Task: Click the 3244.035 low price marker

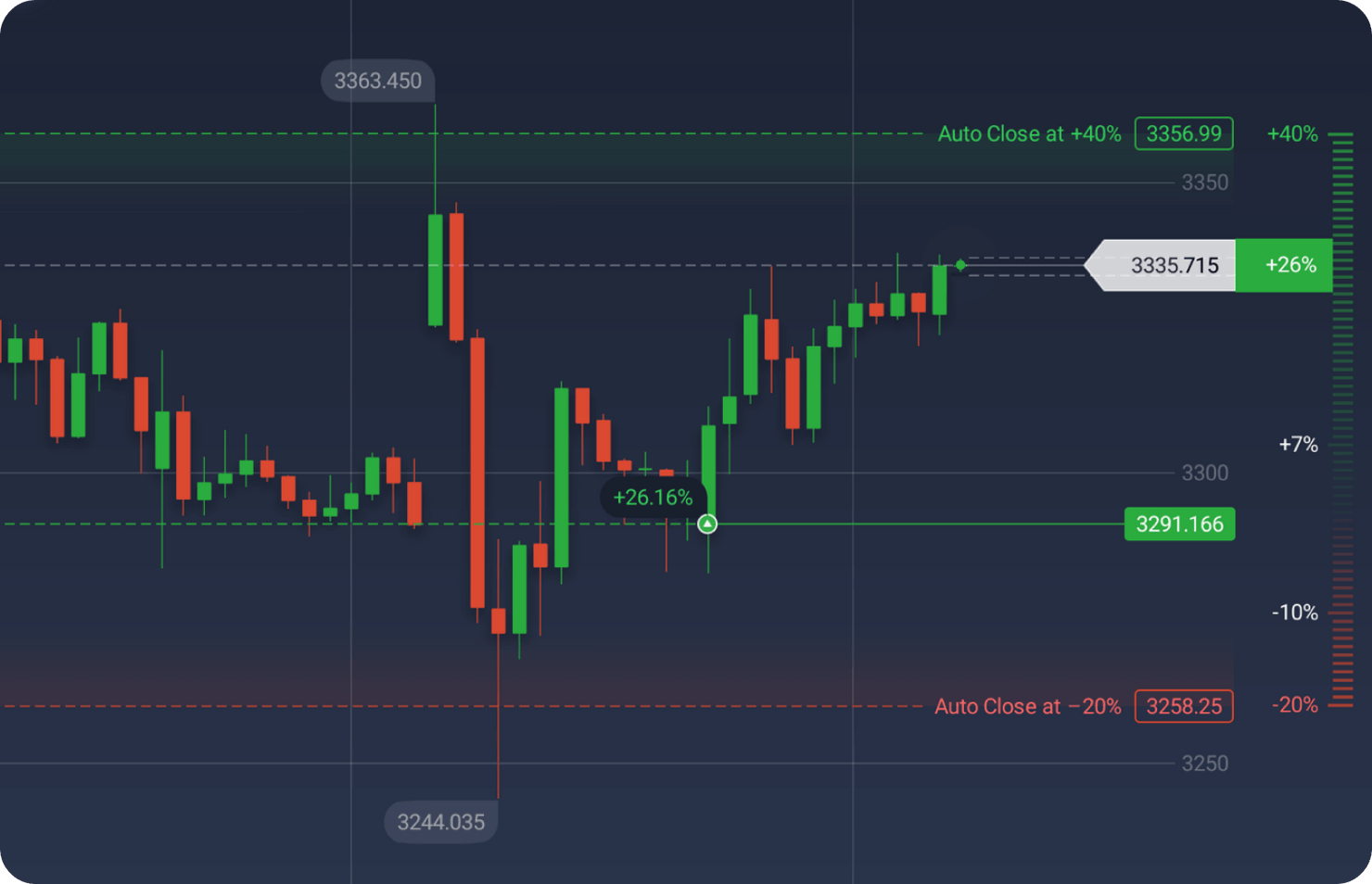Action: coord(440,822)
